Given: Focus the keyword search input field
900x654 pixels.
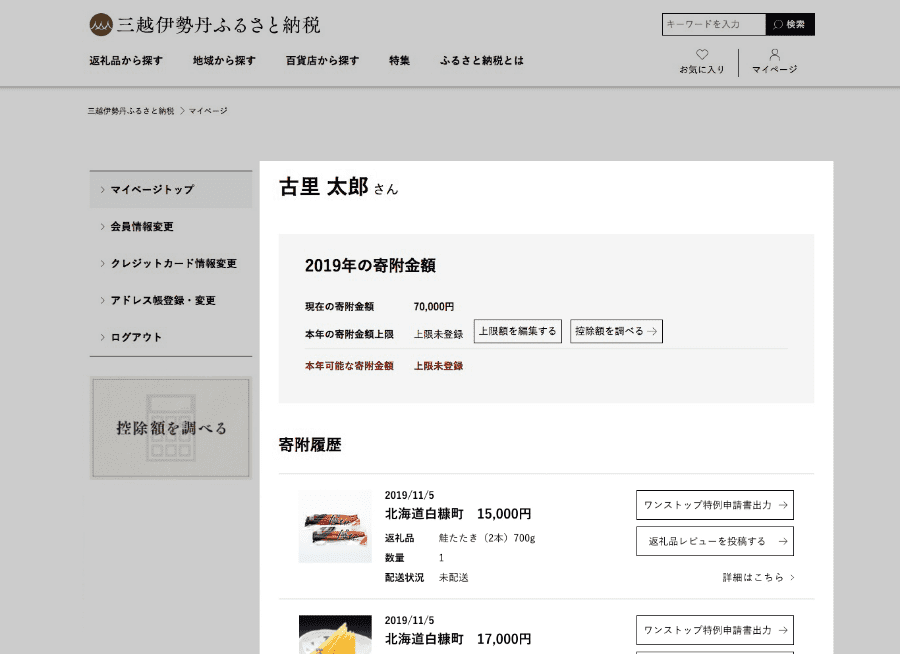Looking at the screenshot, I should [x=713, y=25].
